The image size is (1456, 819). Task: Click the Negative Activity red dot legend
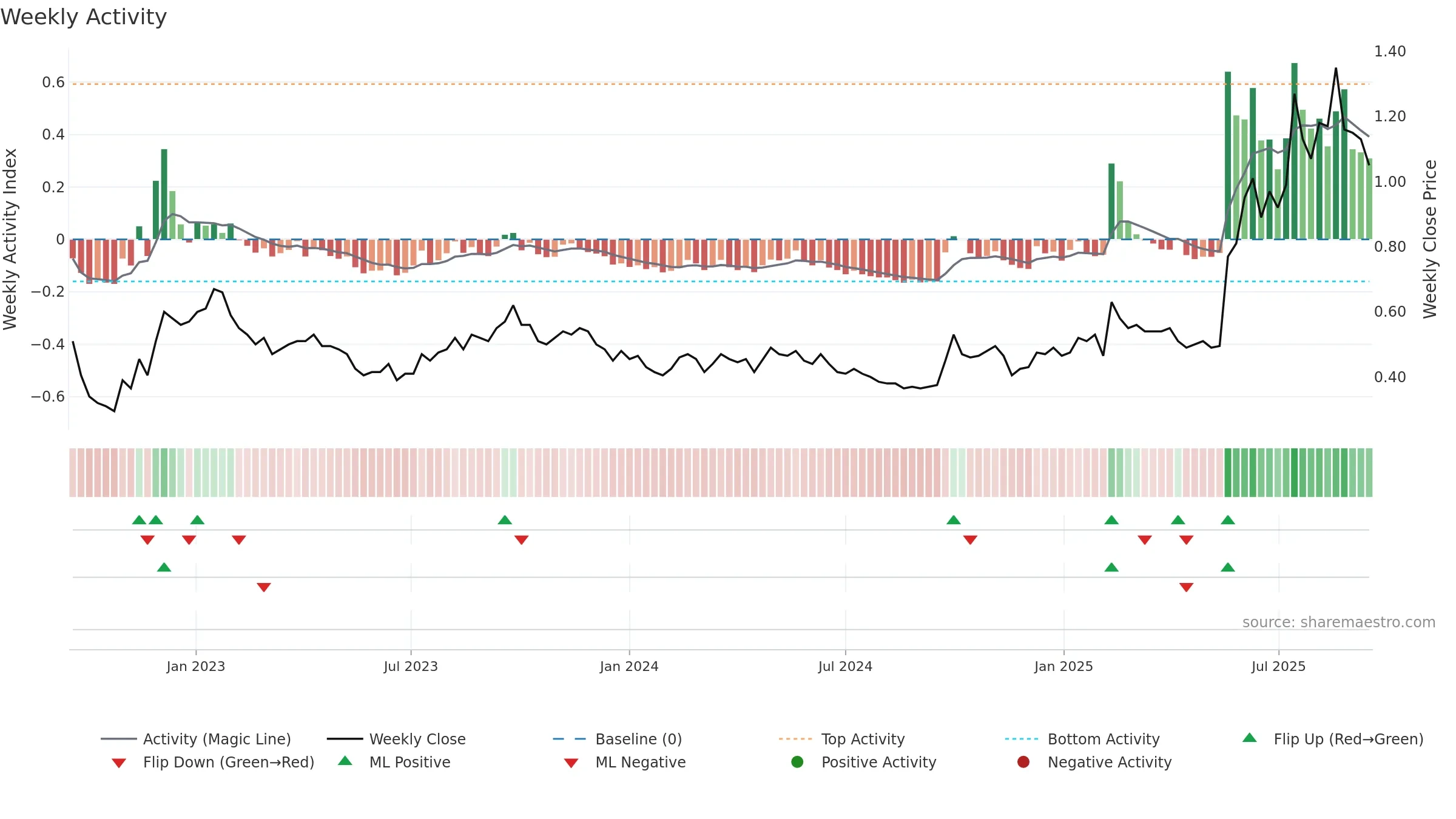(1023, 762)
